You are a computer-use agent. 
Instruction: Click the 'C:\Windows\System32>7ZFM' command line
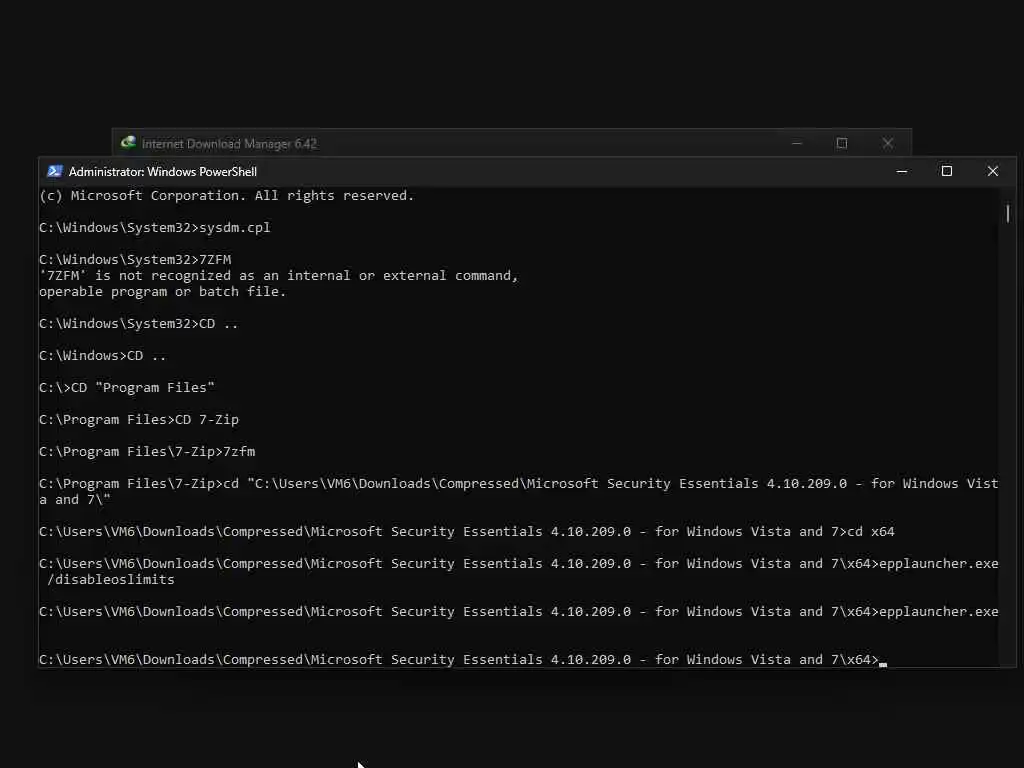point(135,260)
